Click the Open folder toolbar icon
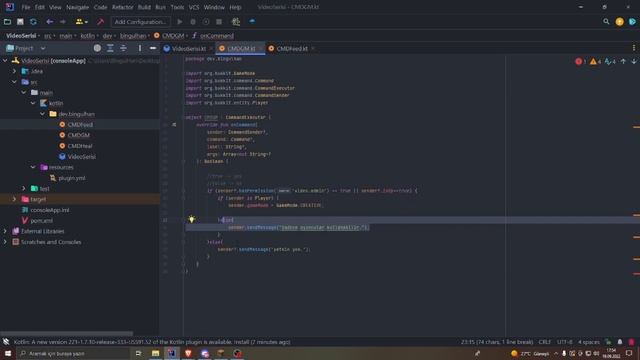Image resolution: width=640 pixels, height=360 pixels. pos(7,22)
